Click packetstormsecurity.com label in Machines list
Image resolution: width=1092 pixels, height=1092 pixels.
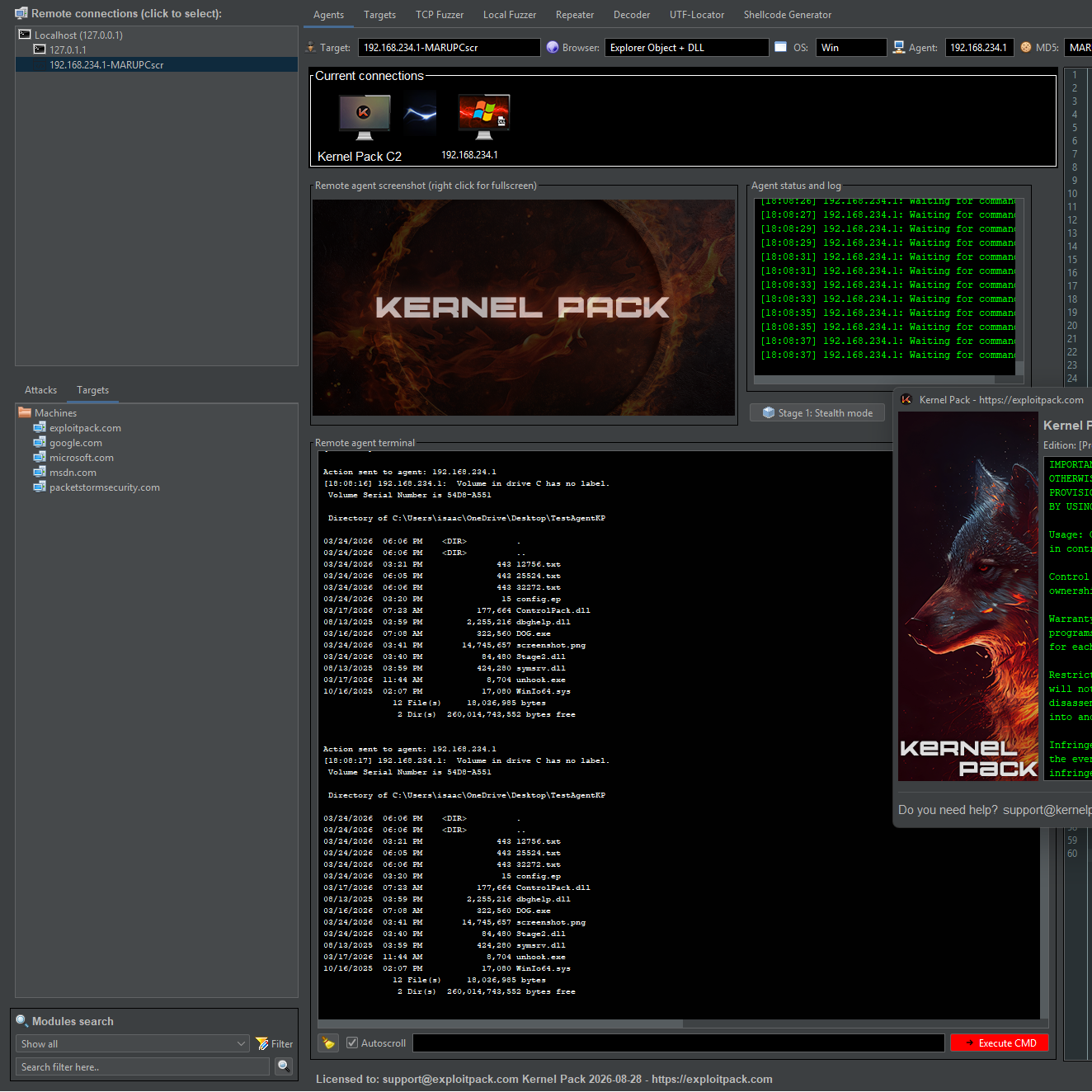[105, 487]
